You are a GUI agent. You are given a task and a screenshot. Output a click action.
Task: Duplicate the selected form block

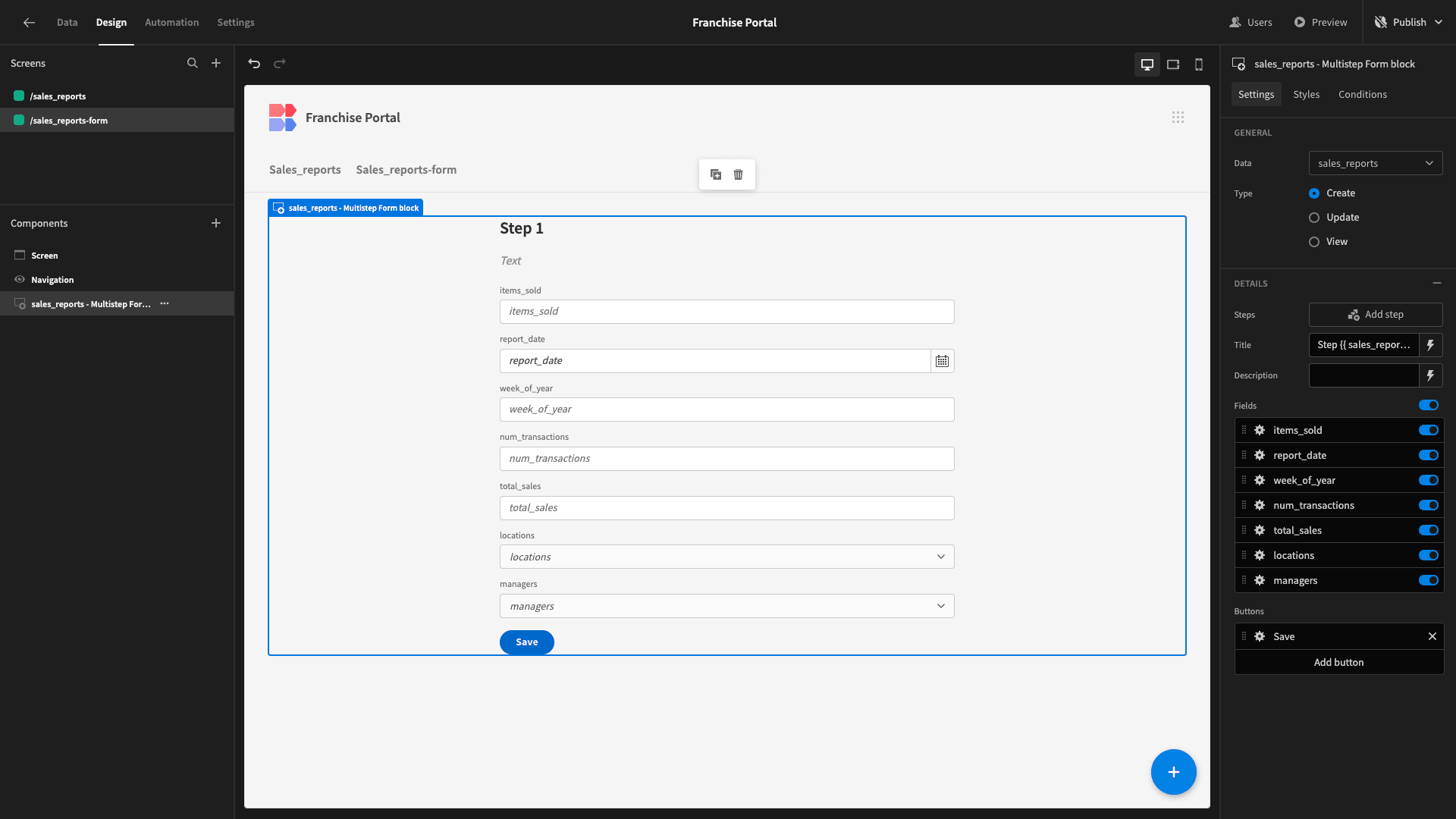[x=716, y=174]
